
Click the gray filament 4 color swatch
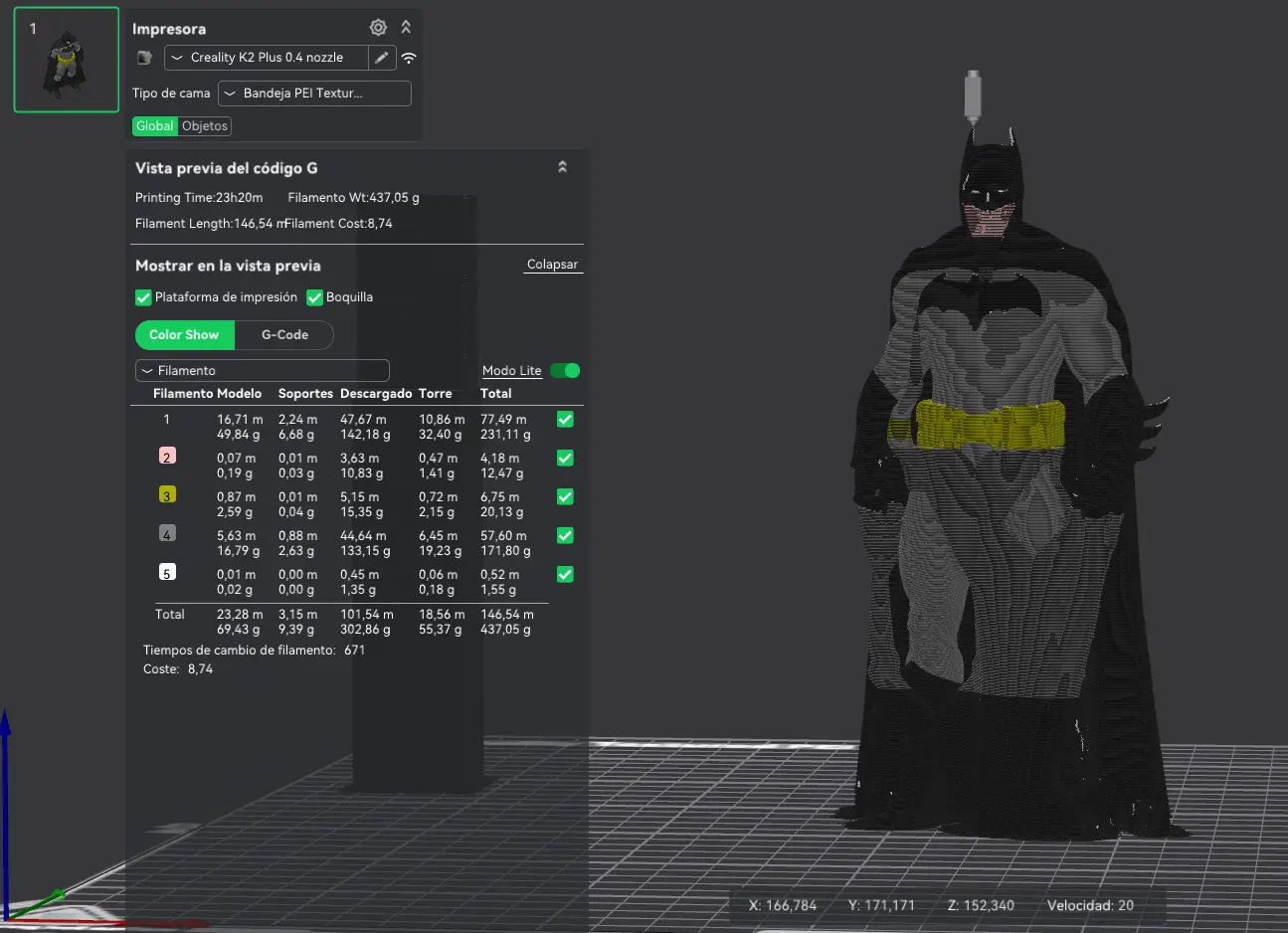167,533
